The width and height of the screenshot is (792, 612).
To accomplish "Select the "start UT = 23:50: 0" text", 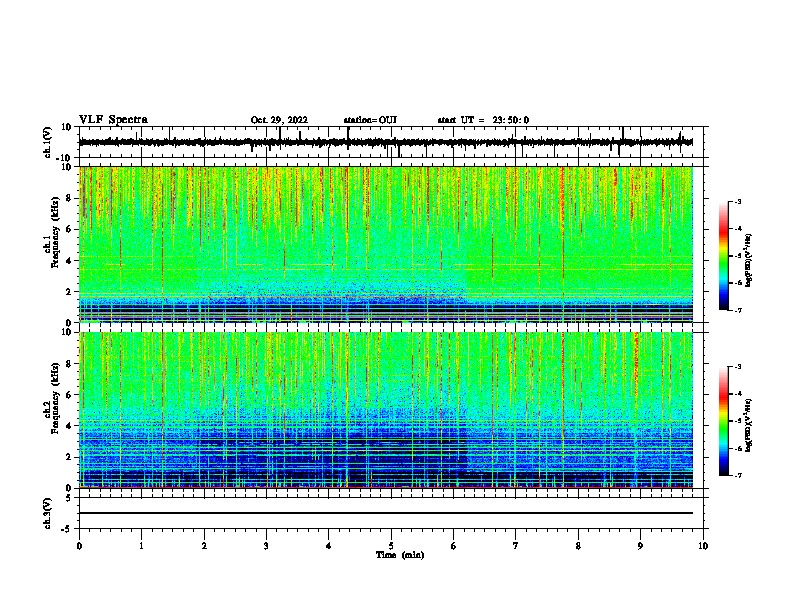I will coord(483,120).
